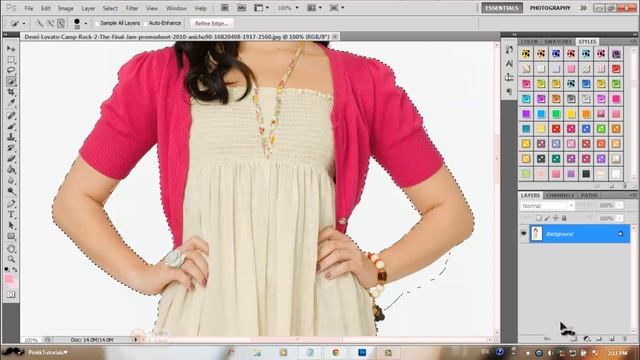Image resolution: width=640 pixels, height=360 pixels.
Task: Toggle Quick Mask mode
Action: coord(11,294)
